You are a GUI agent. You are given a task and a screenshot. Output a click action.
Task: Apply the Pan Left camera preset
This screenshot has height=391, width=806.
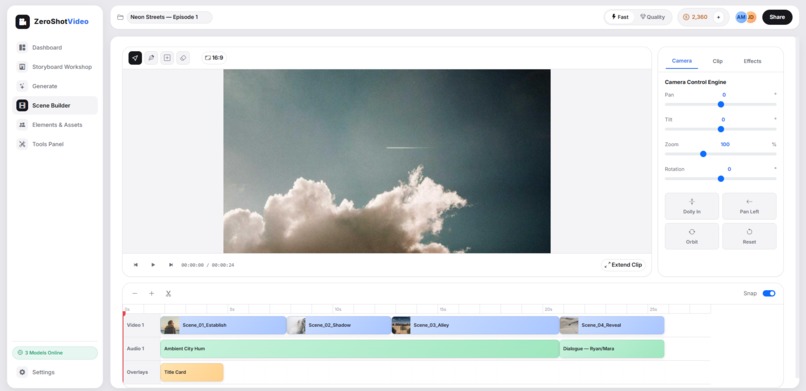749,206
